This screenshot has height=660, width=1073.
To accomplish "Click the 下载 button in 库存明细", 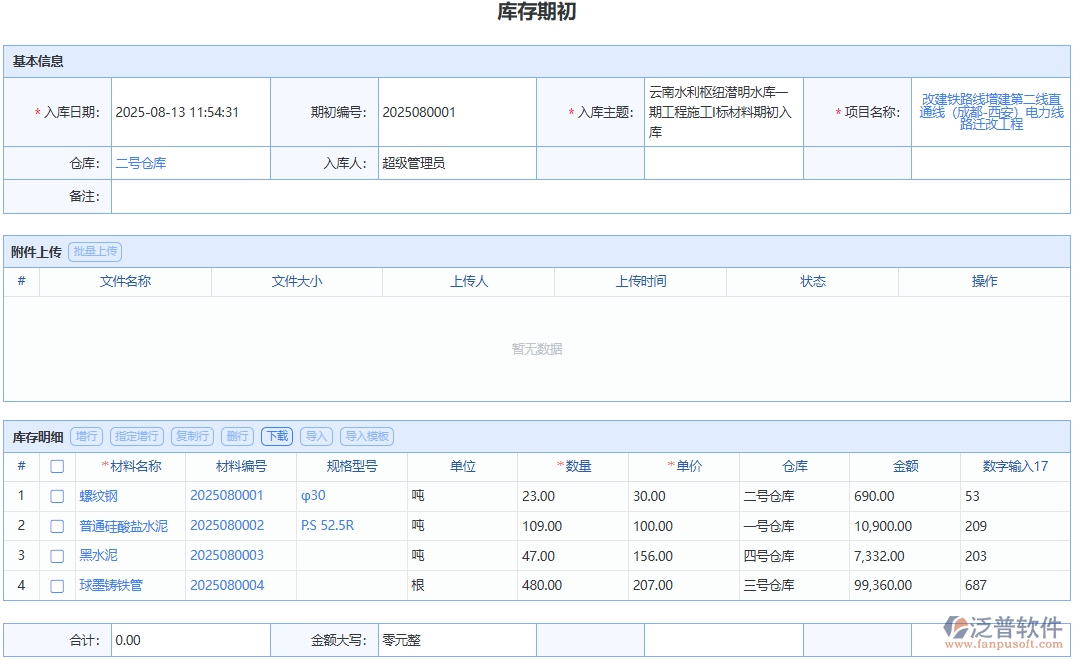I will point(277,436).
